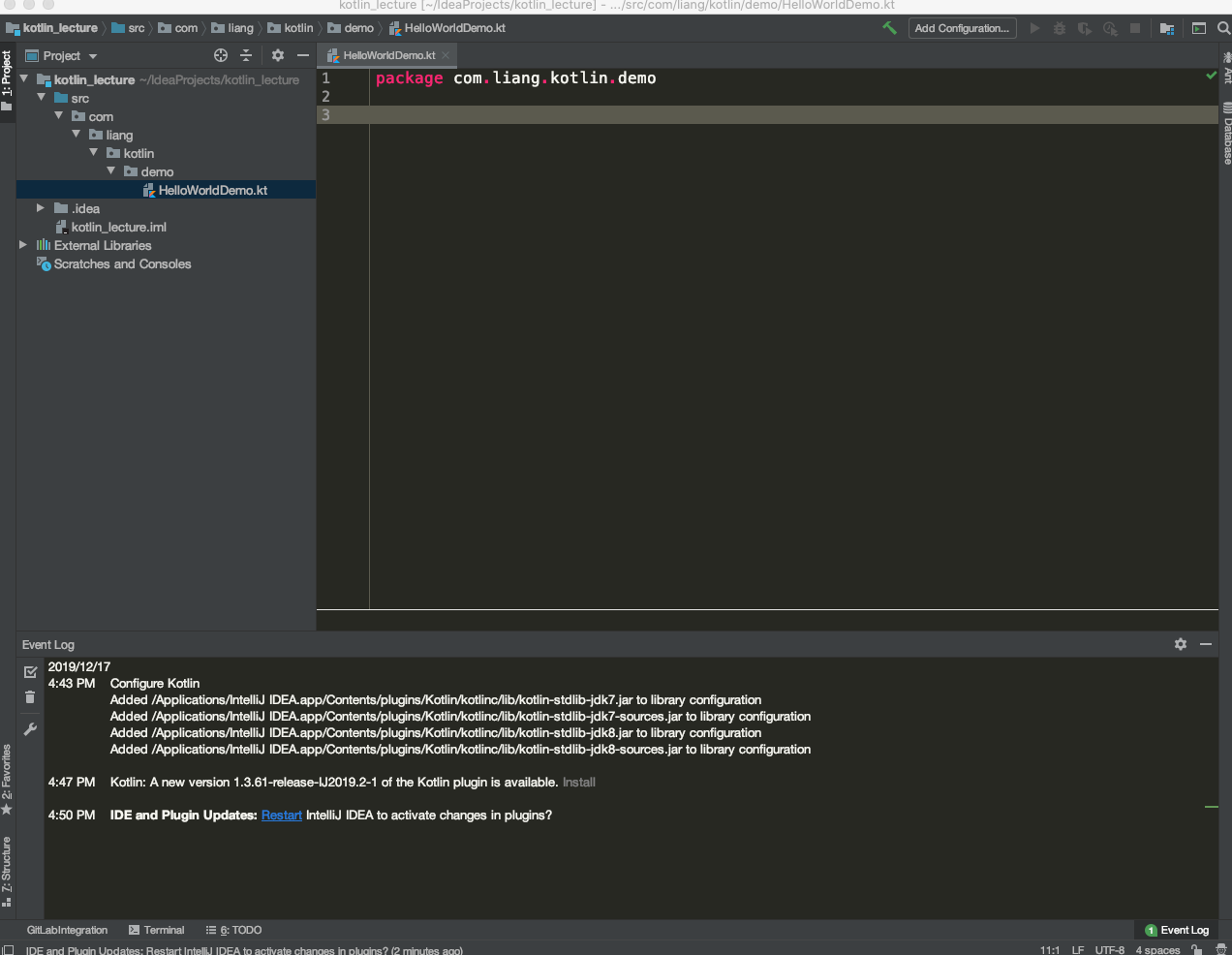Image resolution: width=1232 pixels, height=955 pixels.
Task: Toggle the Ant side tool window
Action: 1226,68
